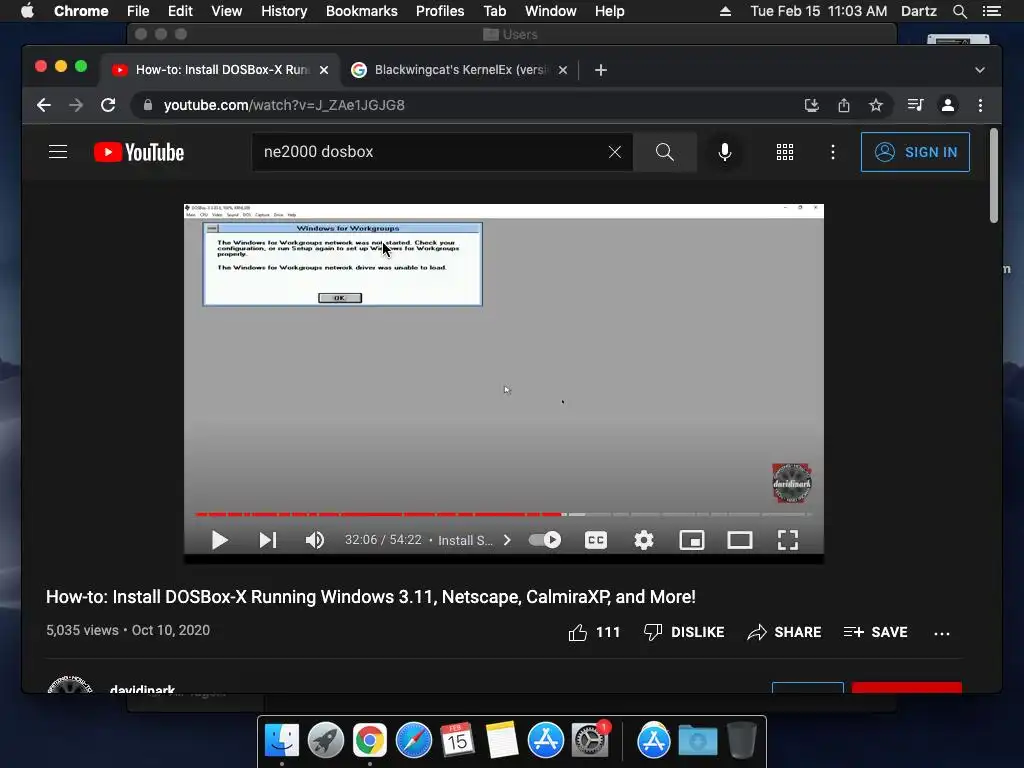
Task: Toggle closed captions on the video
Action: [596, 540]
